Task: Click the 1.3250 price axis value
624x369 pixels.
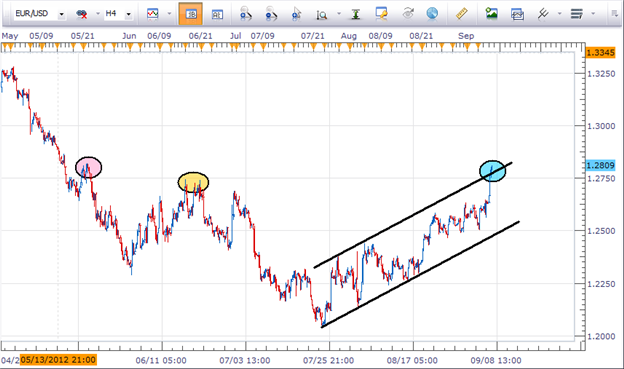Action: (x=601, y=74)
